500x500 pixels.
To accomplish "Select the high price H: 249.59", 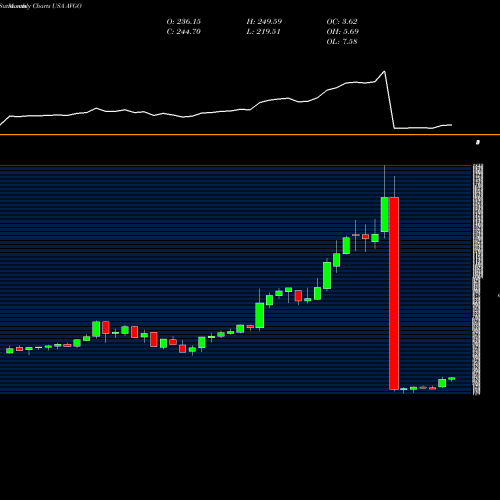I will (264, 22).
